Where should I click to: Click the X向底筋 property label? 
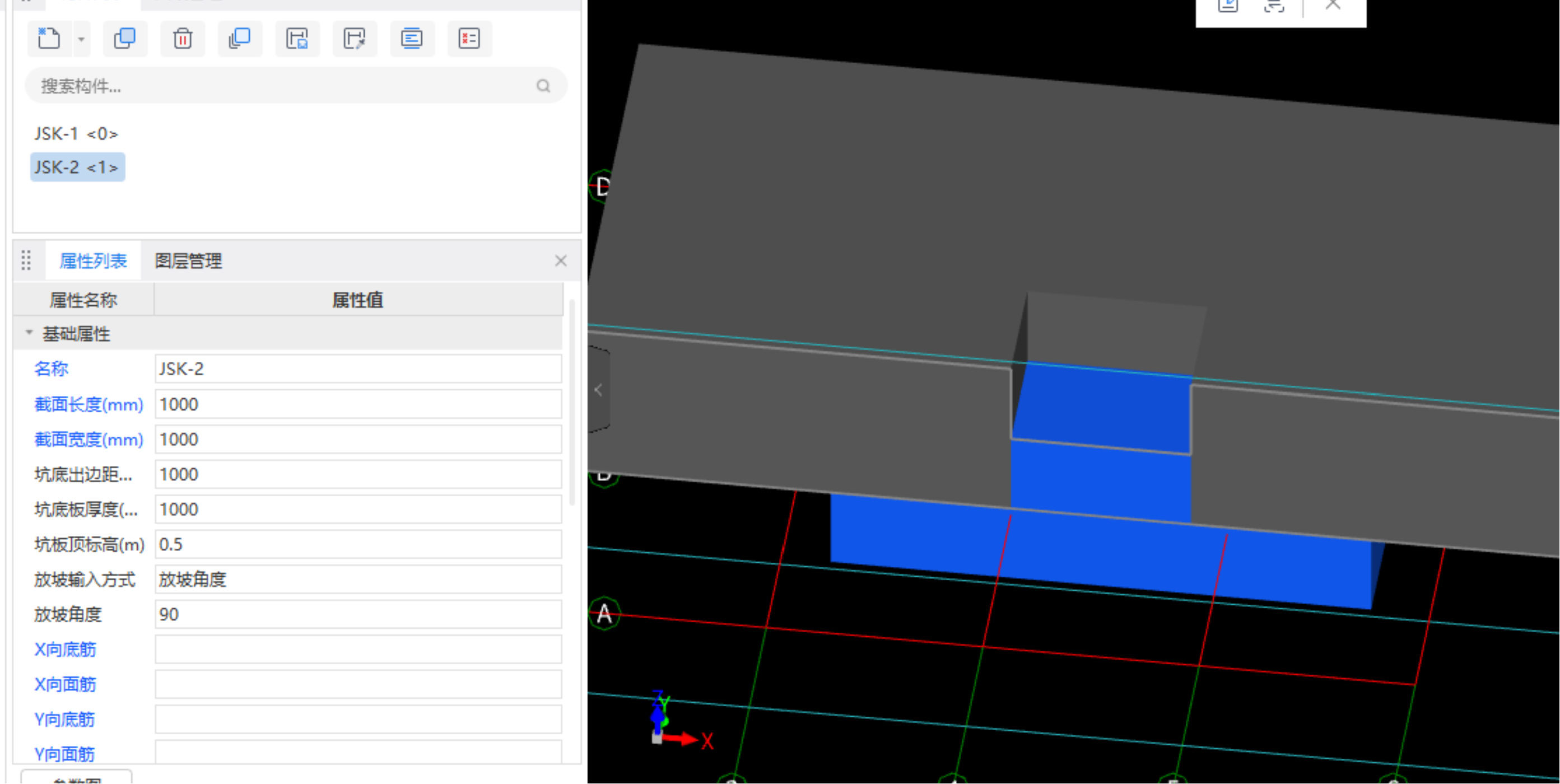(x=65, y=650)
